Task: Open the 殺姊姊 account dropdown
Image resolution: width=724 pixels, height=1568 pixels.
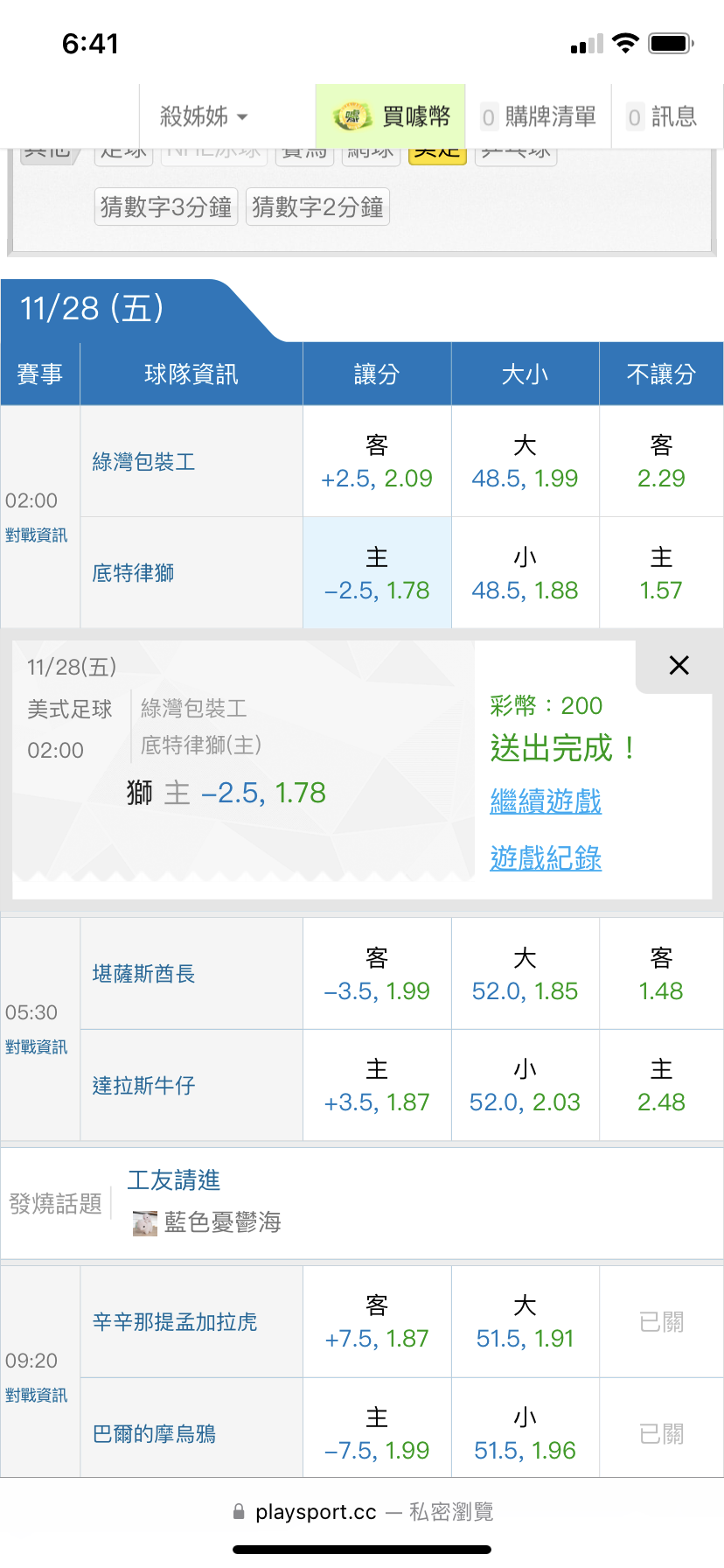Action: 204,116
